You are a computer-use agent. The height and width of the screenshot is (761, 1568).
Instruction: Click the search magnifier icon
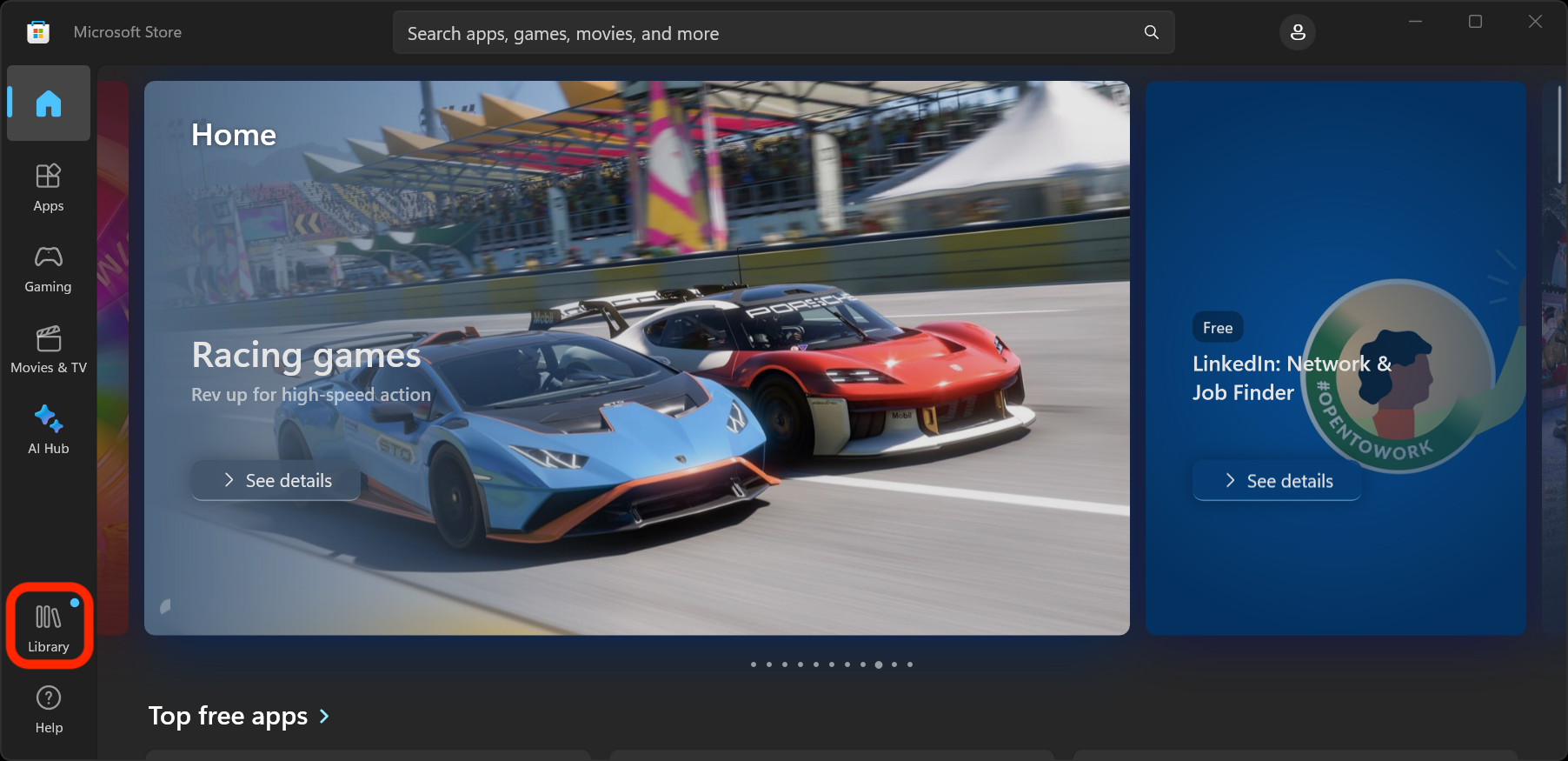coord(1151,33)
